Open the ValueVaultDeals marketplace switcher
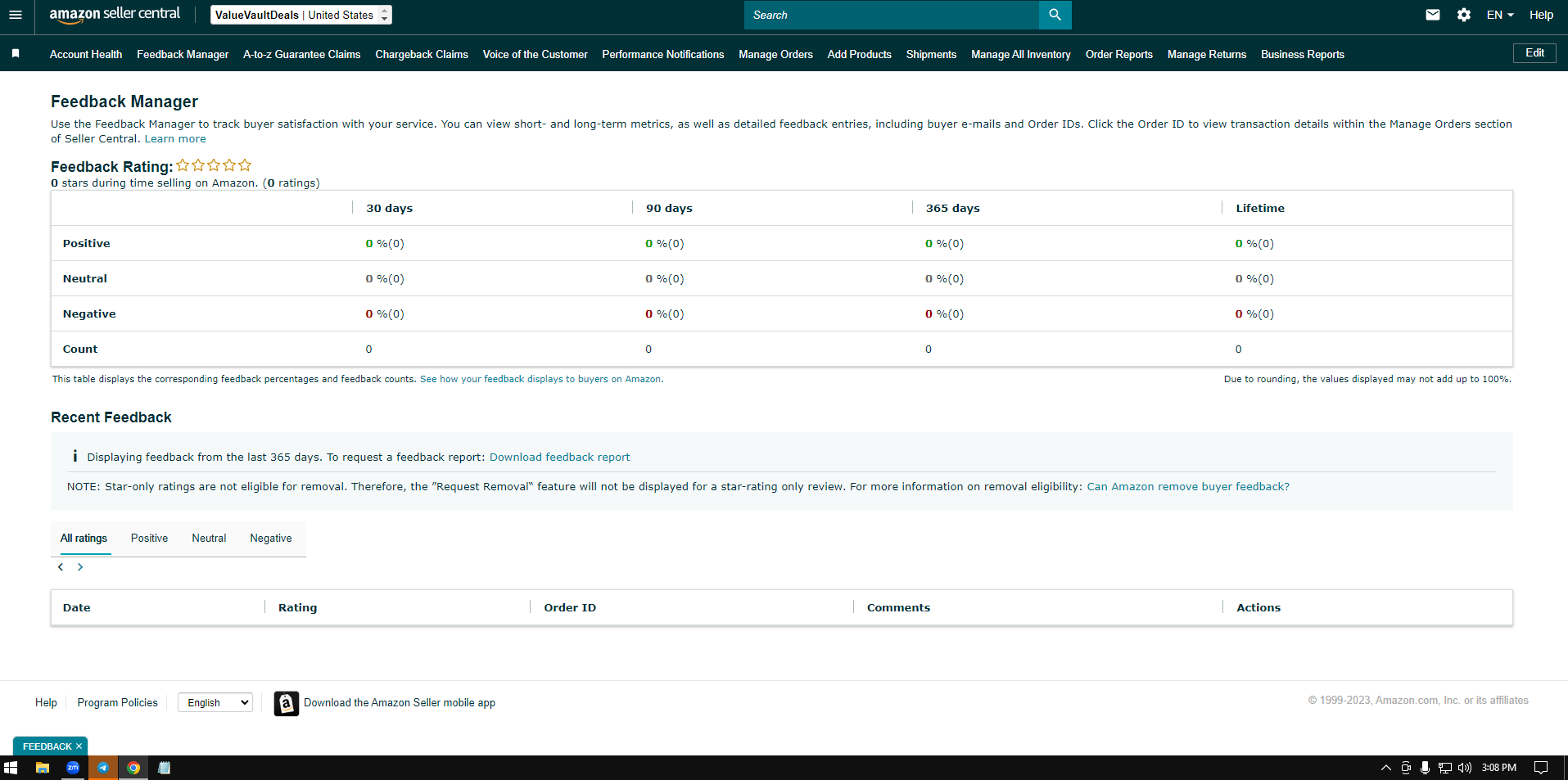This screenshot has height=780, width=1568. [x=301, y=15]
